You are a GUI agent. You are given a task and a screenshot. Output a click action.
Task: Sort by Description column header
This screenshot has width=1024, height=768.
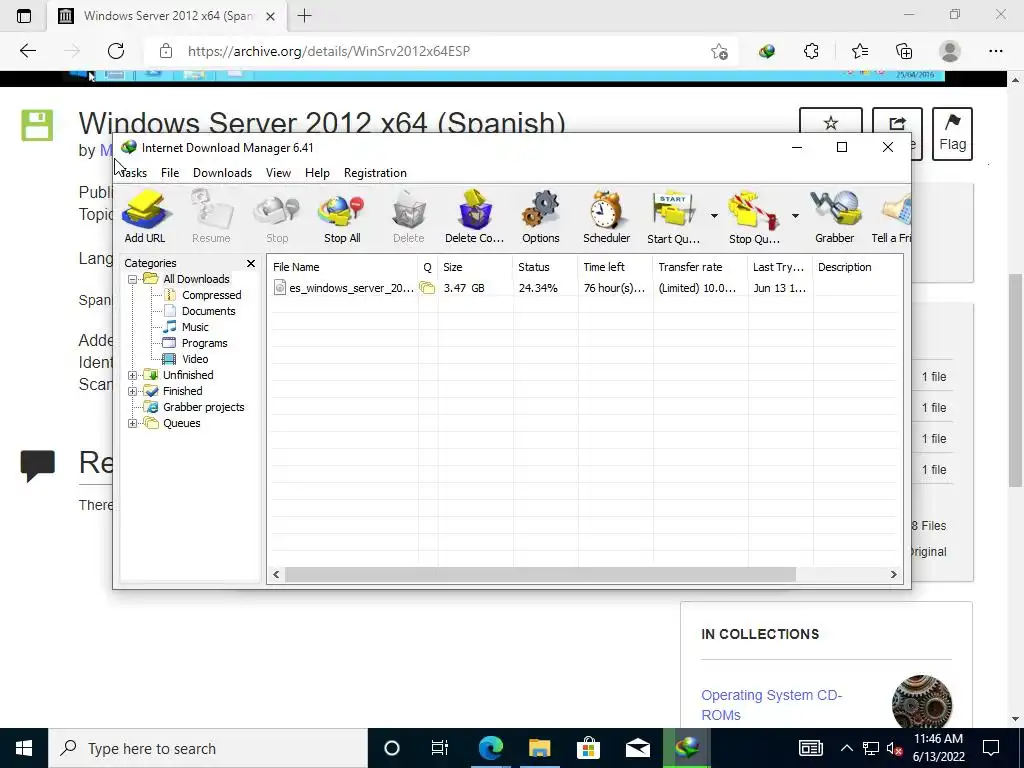858,267
